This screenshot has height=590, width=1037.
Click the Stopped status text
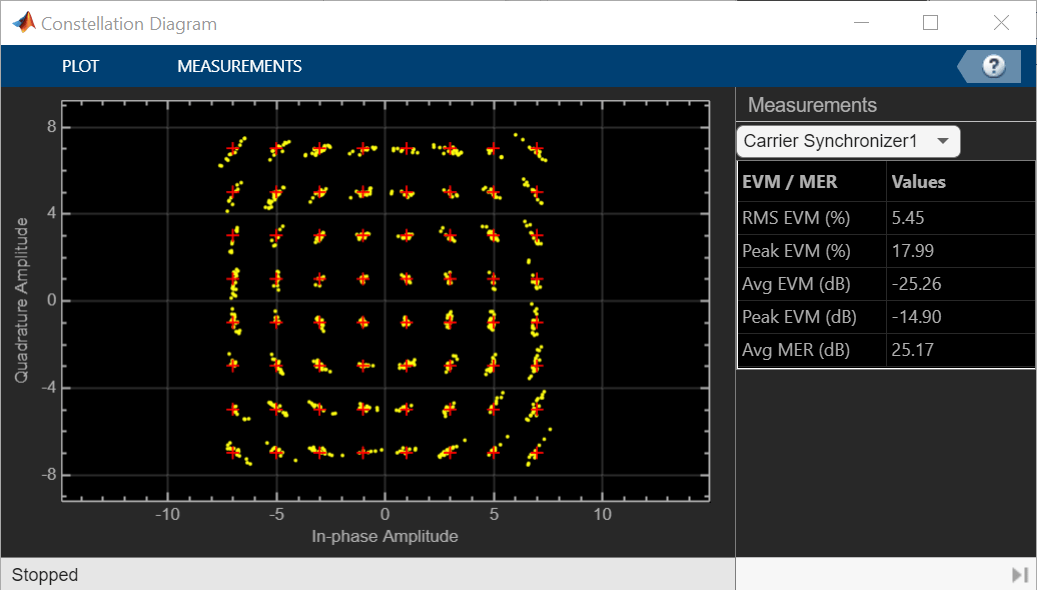(x=45, y=575)
